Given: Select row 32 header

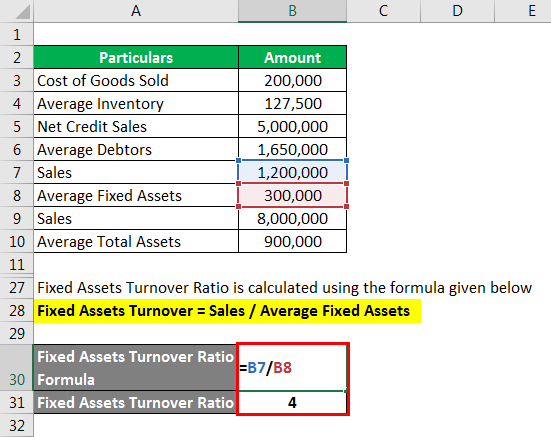Looking at the screenshot, I should click(x=17, y=425).
